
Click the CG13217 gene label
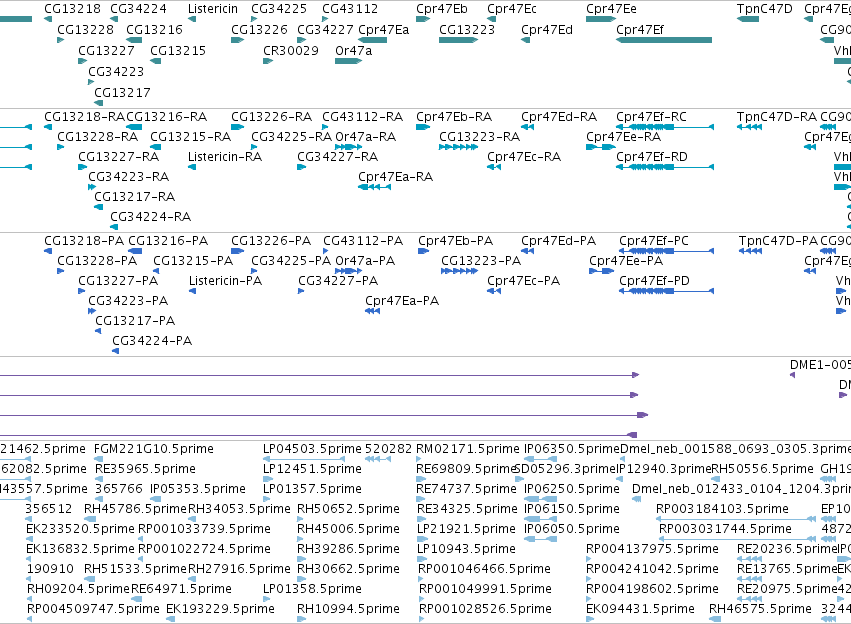click(x=122, y=93)
